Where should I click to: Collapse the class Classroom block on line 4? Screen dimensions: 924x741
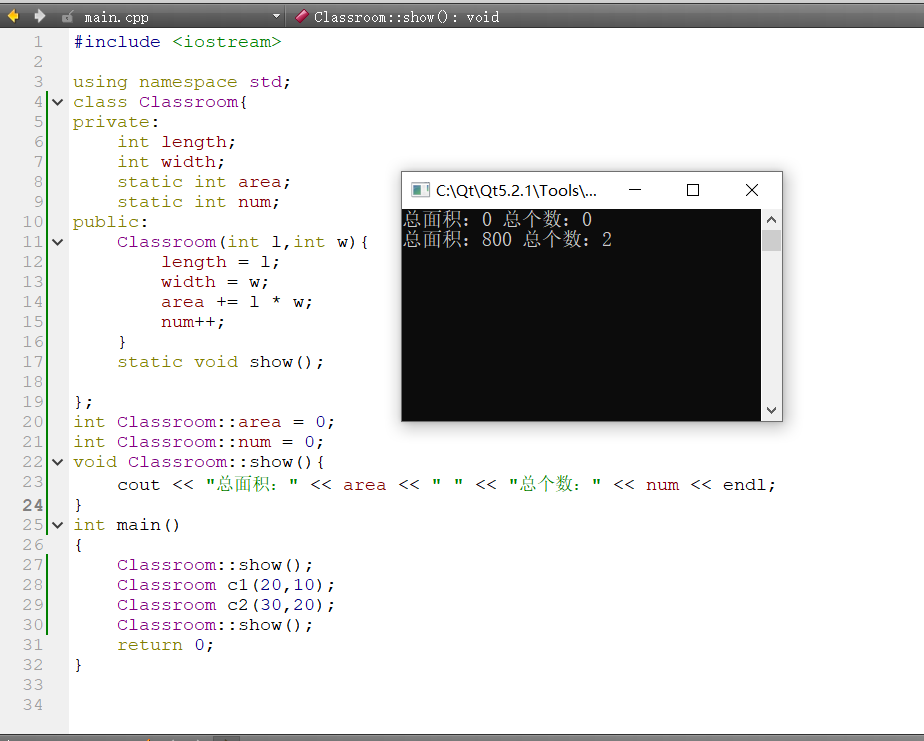click(x=58, y=102)
